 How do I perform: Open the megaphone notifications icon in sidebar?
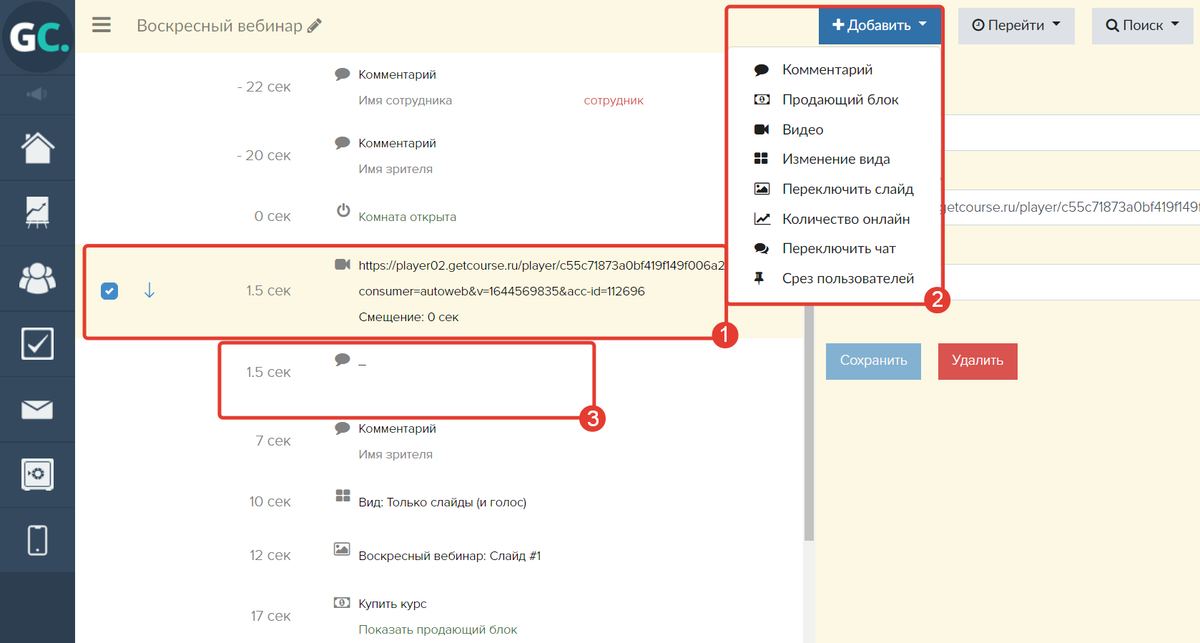point(37,94)
